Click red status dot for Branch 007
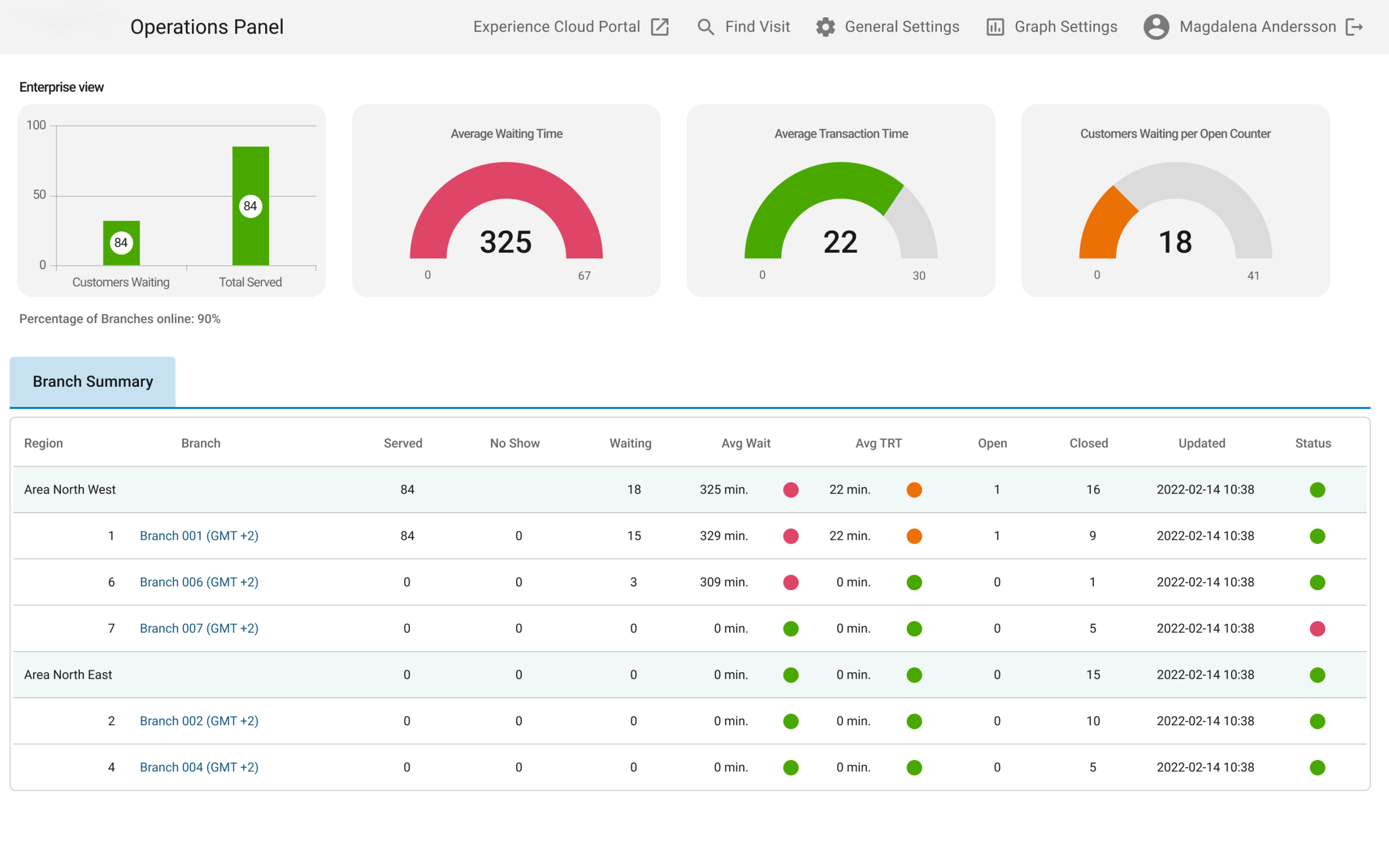The image size is (1389, 868). (x=1317, y=629)
